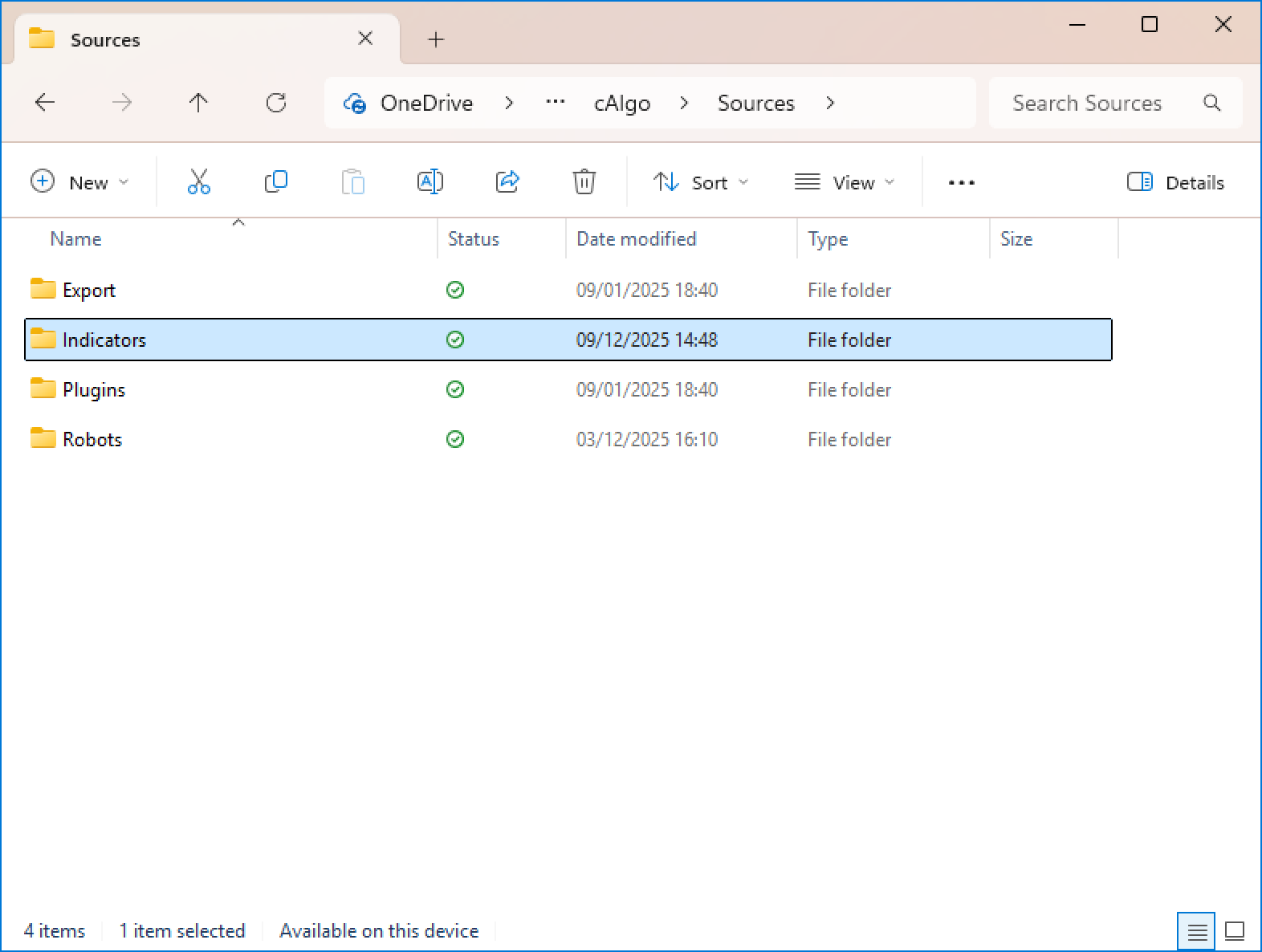
Task: Add a new File Explorer tab
Action: [436, 39]
